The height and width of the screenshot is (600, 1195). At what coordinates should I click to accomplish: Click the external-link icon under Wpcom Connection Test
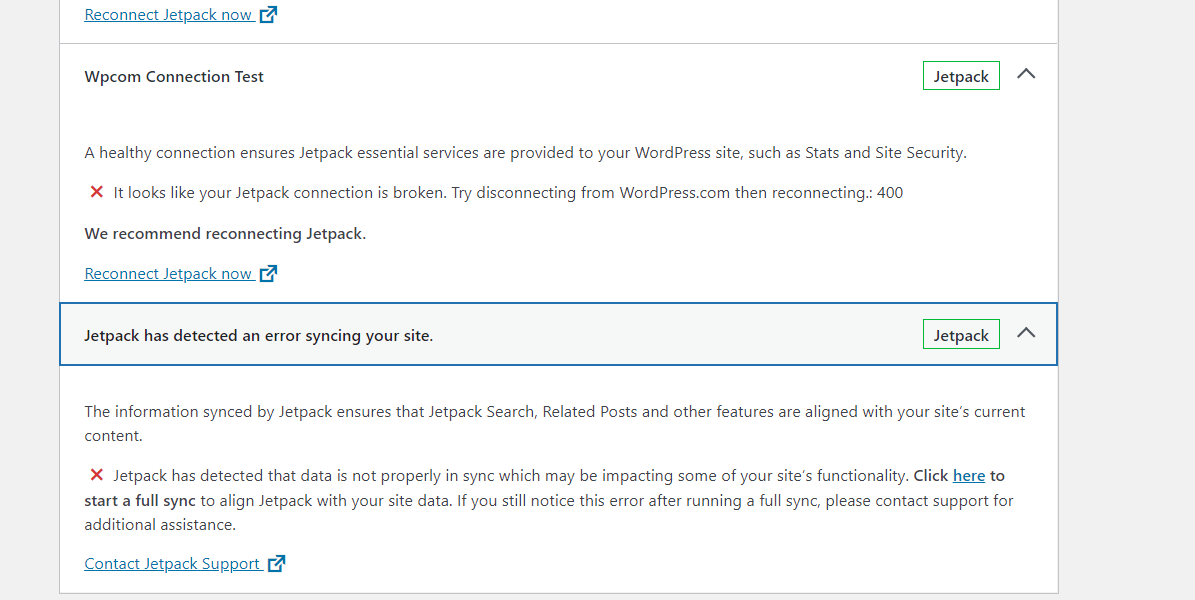tap(268, 274)
